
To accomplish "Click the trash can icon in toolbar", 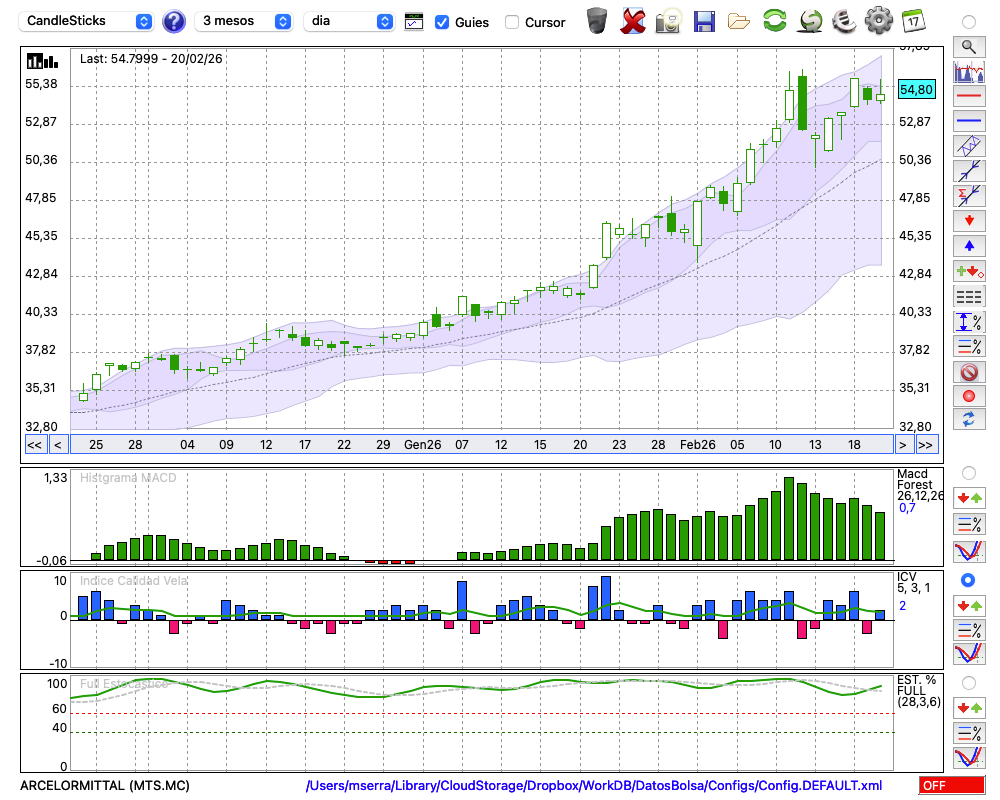I will click(x=597, y=20).
